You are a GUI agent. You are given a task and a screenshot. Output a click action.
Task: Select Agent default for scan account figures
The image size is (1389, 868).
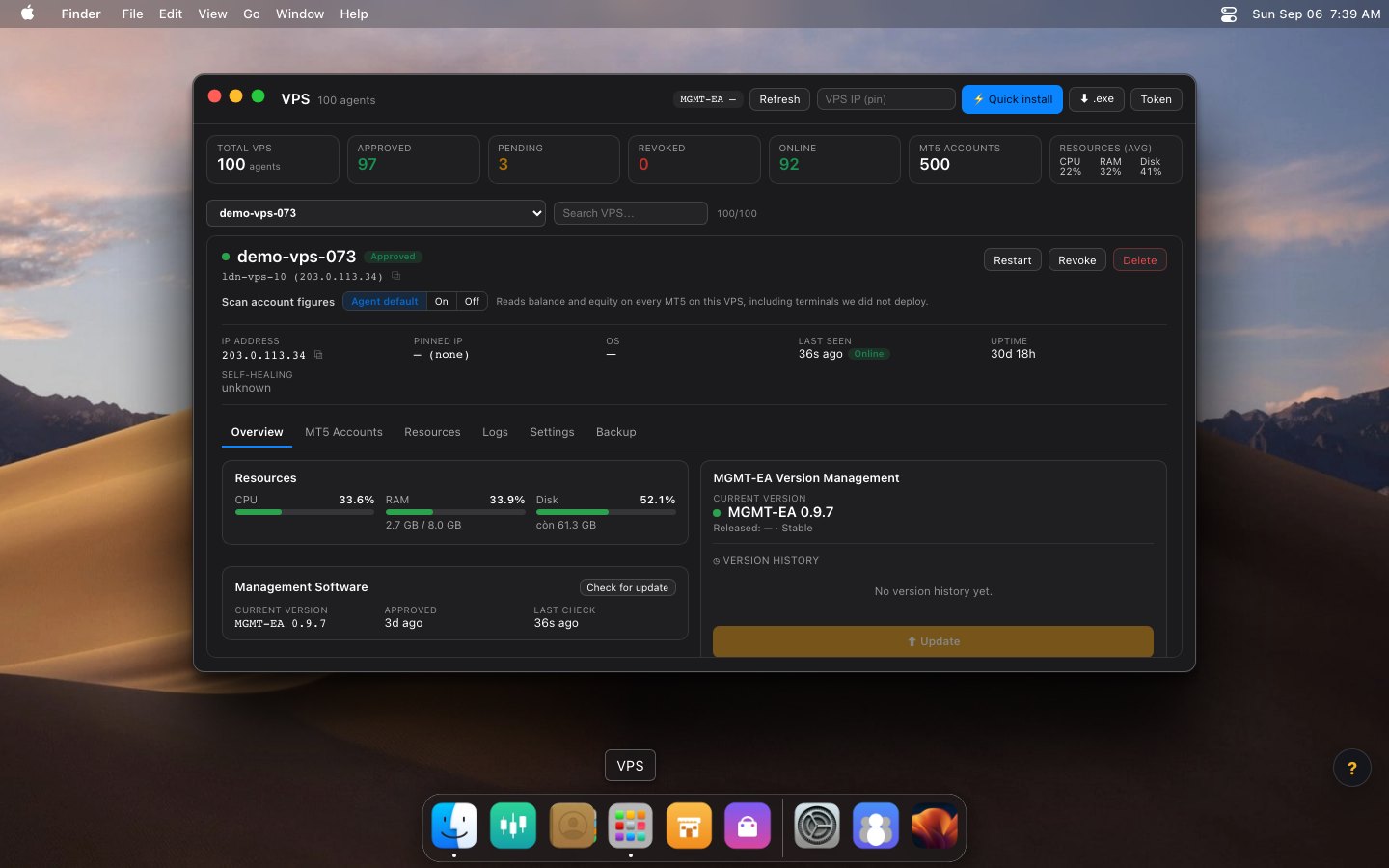pos(384,301)
